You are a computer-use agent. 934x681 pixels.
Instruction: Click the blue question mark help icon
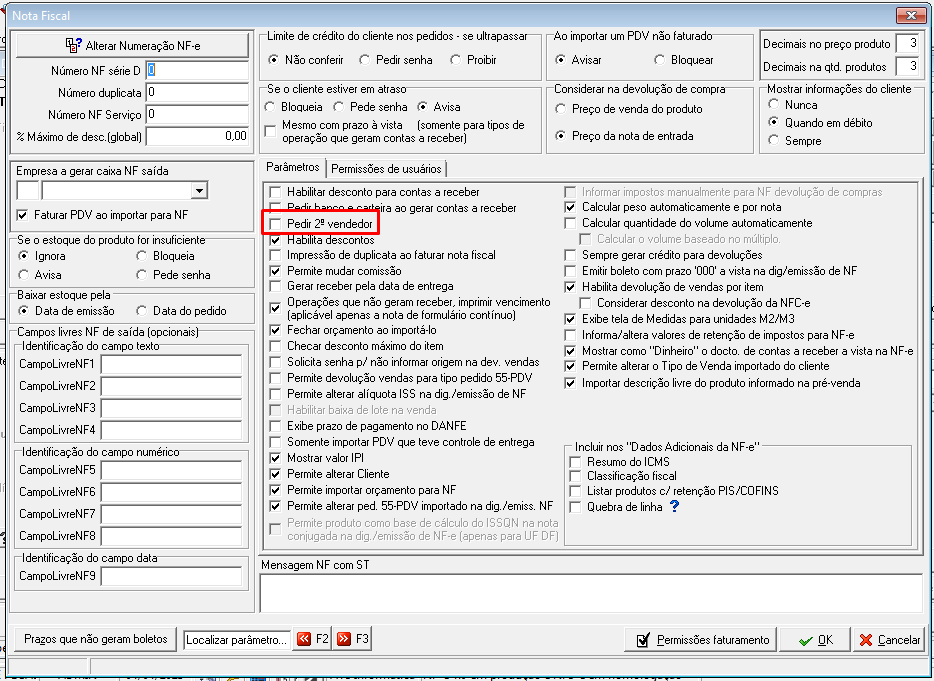click(674, 506)
